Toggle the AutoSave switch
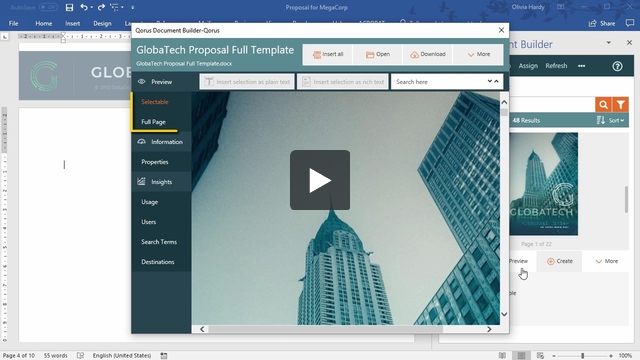 (x=48, y=7)
